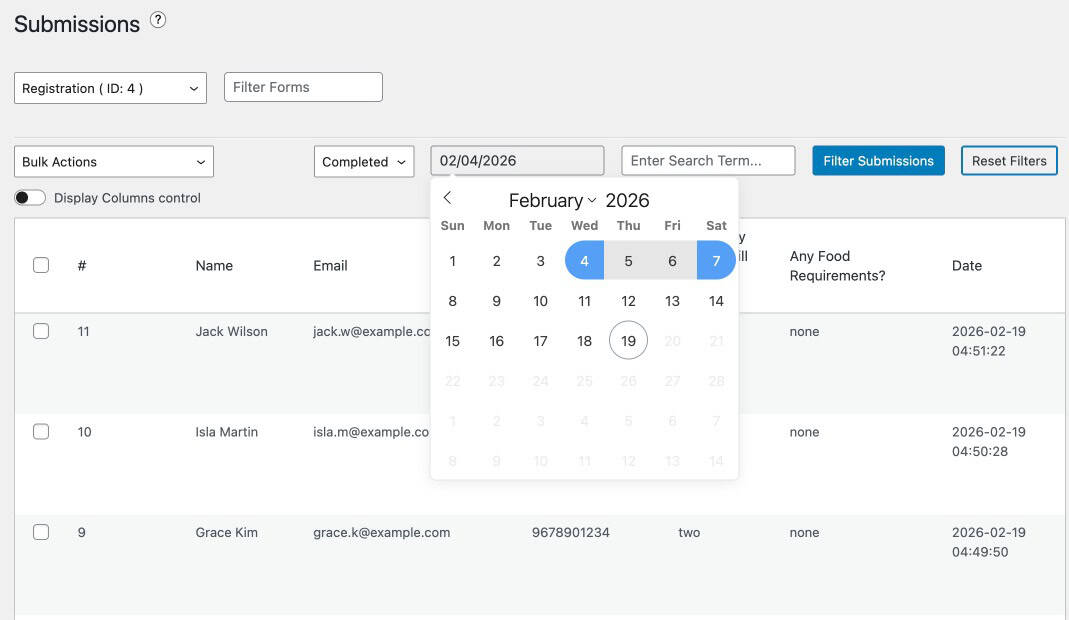Viewport: 1069px width, 620px height.
Task: Select circled today date February 19
Action: click(x=629, y=340)
